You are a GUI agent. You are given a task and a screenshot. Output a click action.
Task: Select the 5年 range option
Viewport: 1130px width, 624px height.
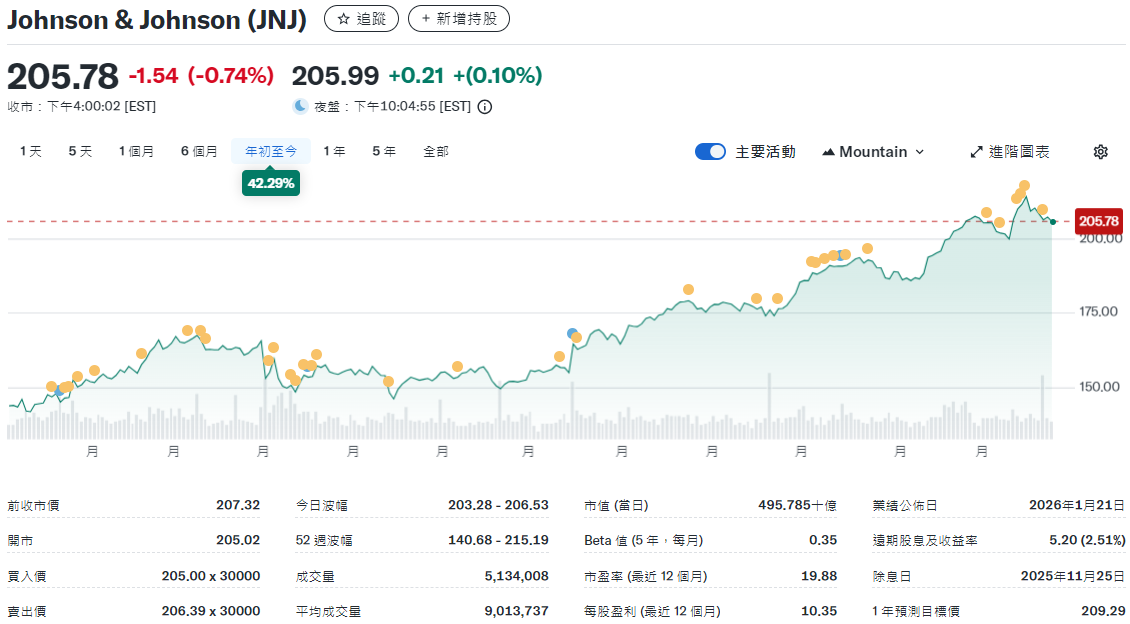tap(384, 151)
